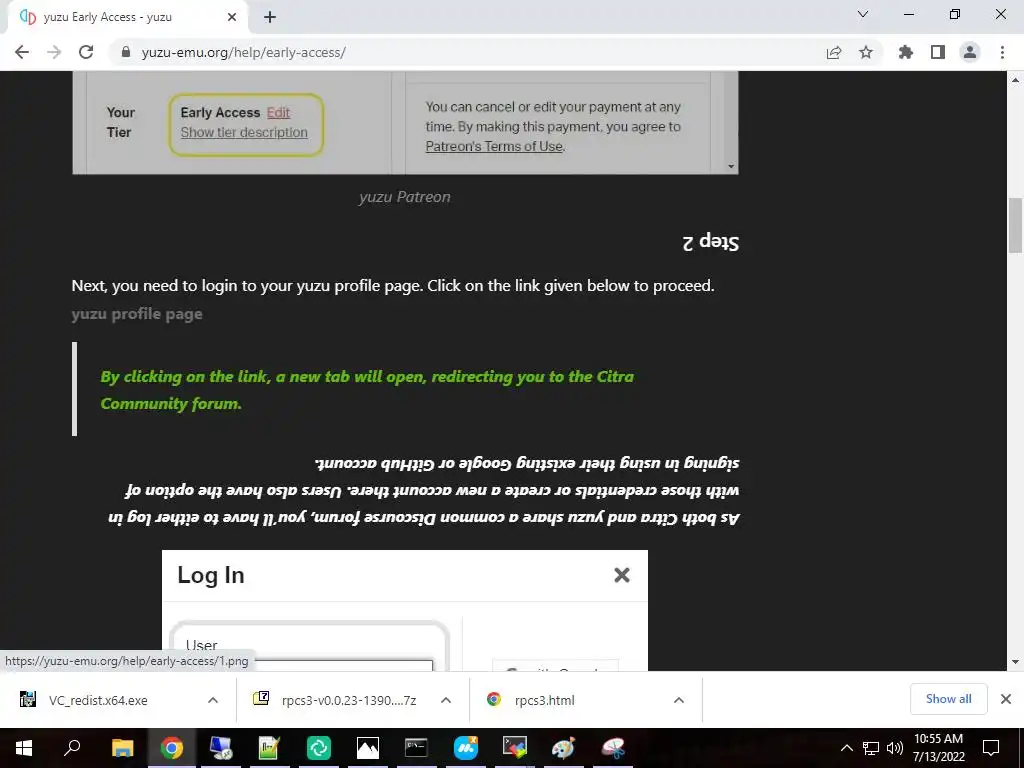Image resolution: width=1024 pixels, height=768 pixels.
Task: Open the Snipping Tool taskbar app
Action: pos(613,748)
